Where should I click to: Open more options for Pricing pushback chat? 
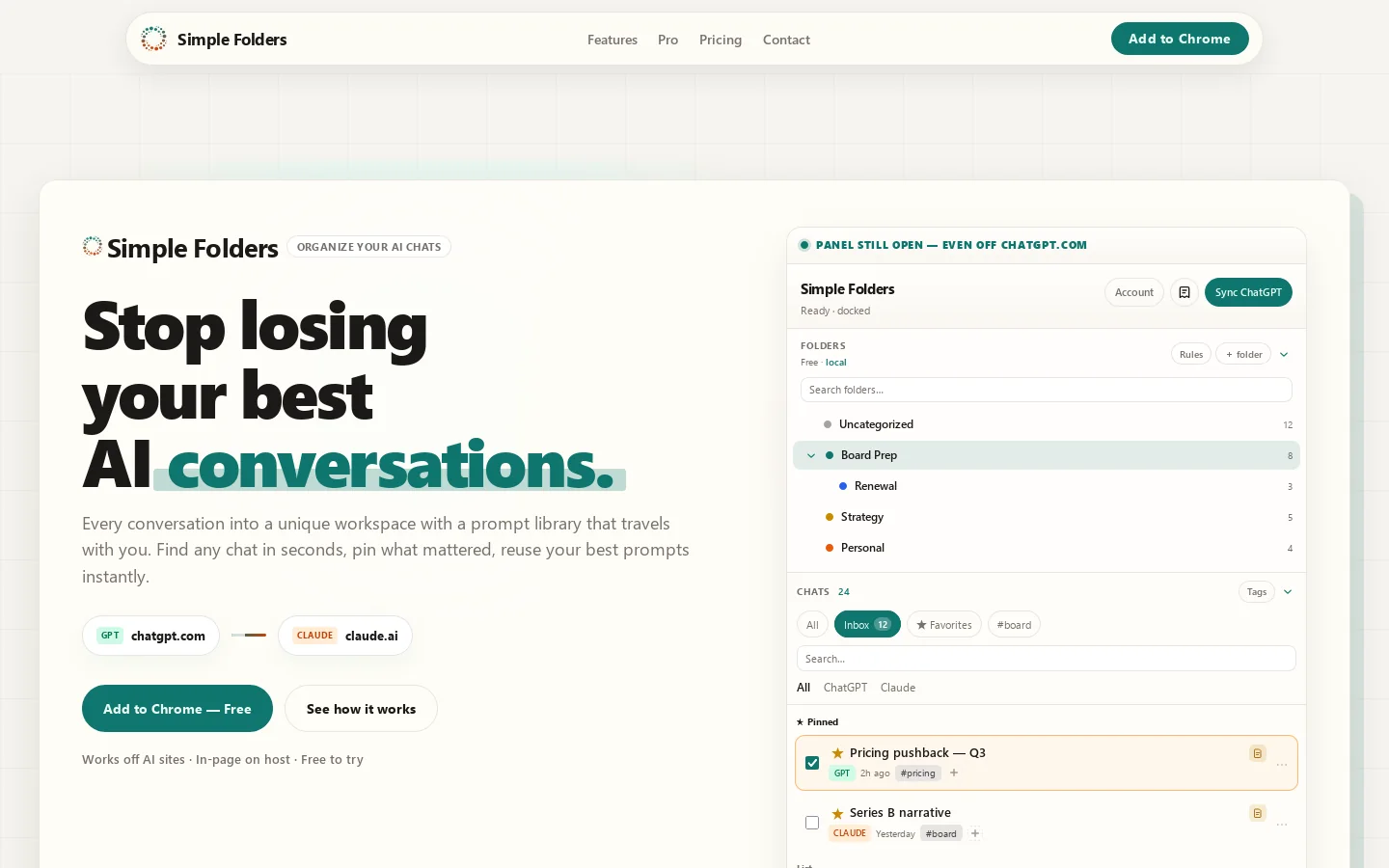point(1282,765)
